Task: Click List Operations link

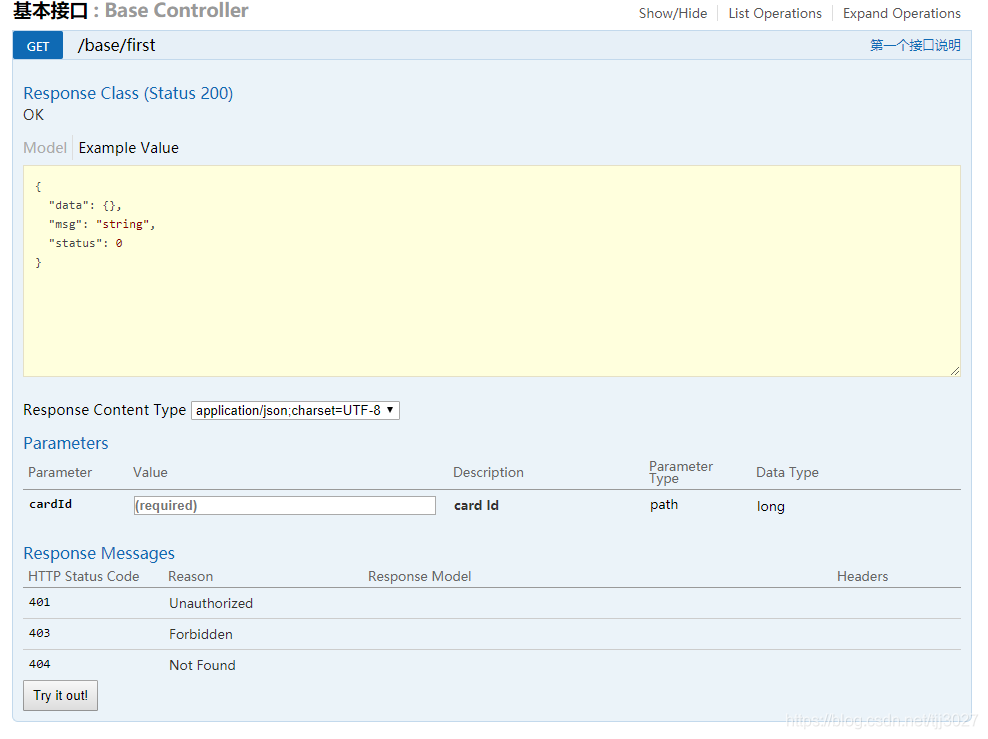Action: click(x=775, y=13)
